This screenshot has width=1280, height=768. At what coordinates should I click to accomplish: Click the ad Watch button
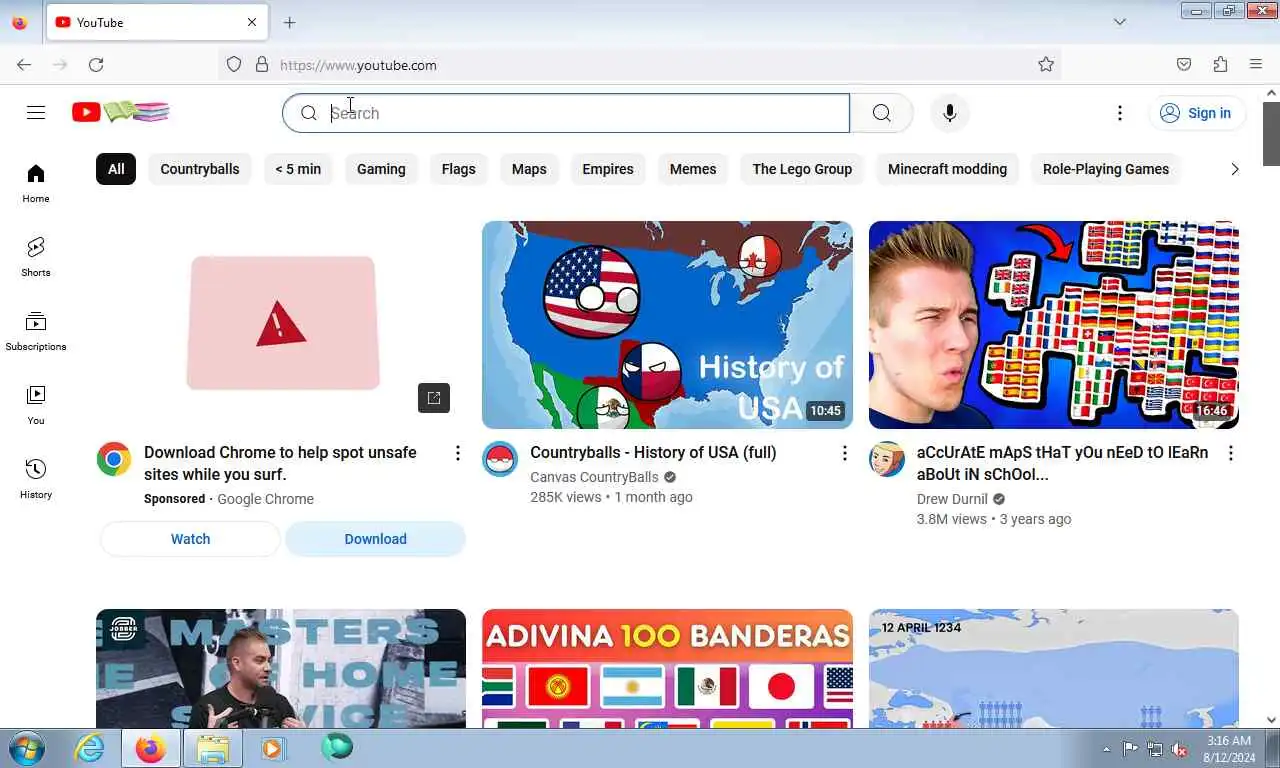point(190,539)
